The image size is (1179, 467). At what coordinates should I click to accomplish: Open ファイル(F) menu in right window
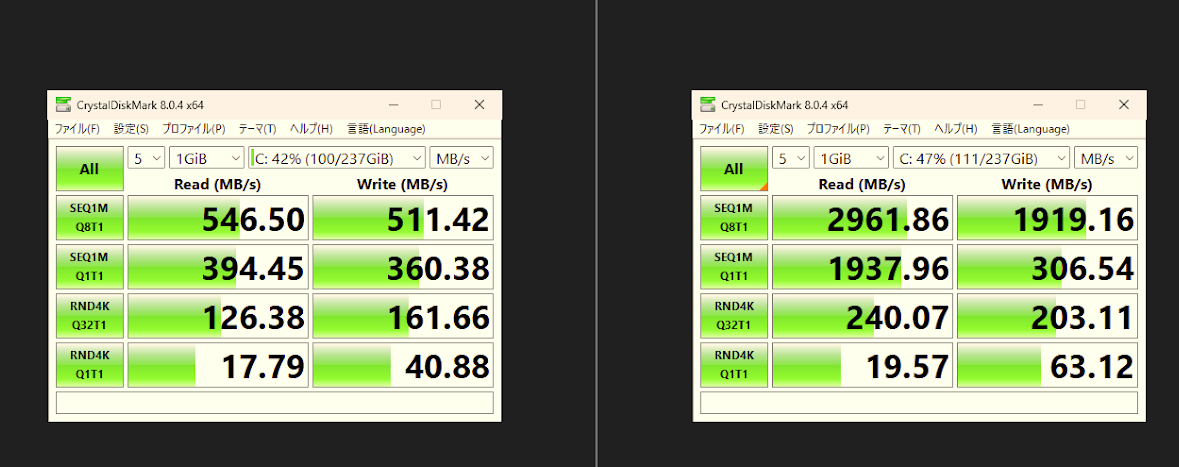pos(721,129)
